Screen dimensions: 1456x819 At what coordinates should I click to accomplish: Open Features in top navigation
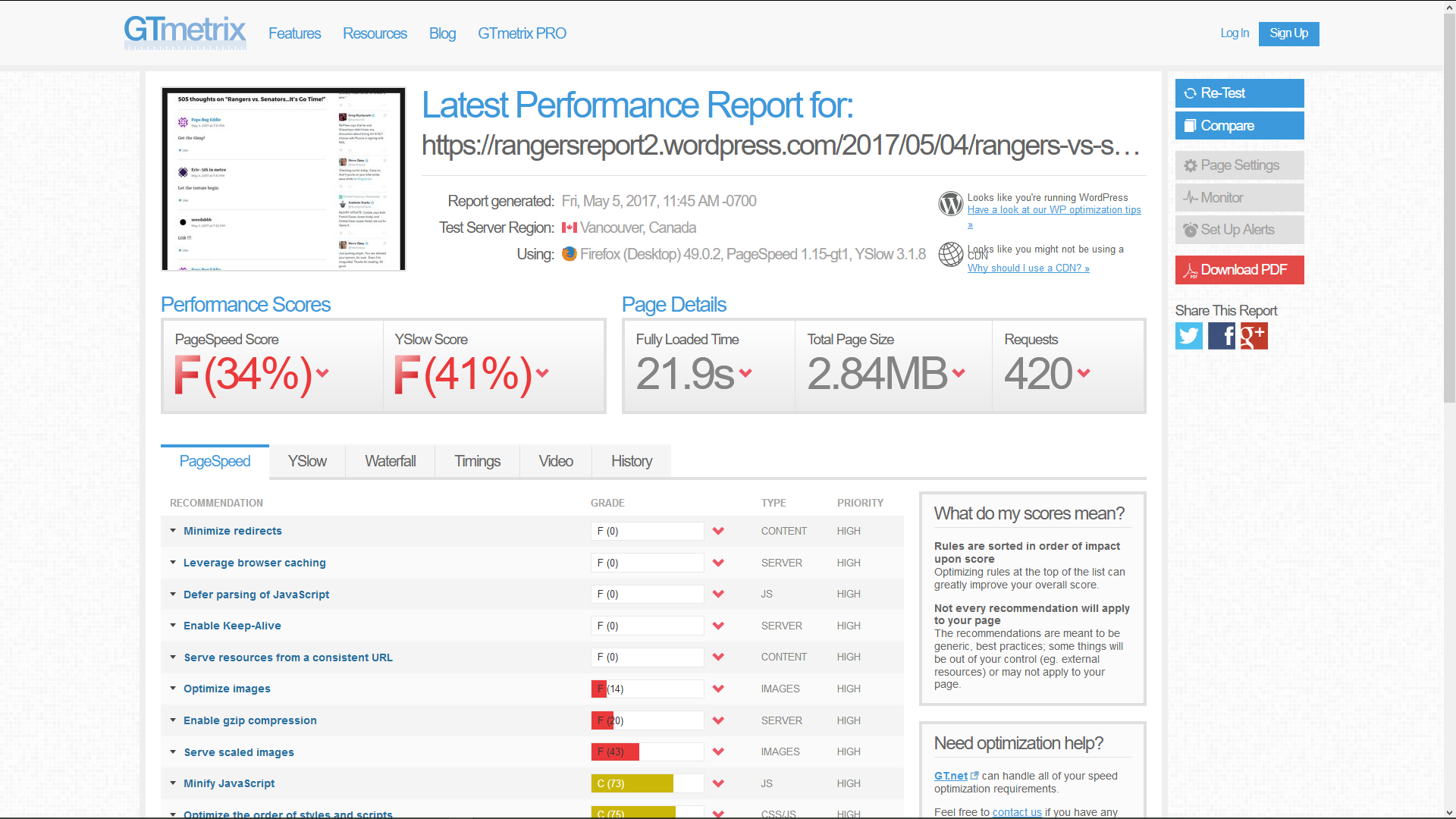pyautogui.click(x=295, y=33)
